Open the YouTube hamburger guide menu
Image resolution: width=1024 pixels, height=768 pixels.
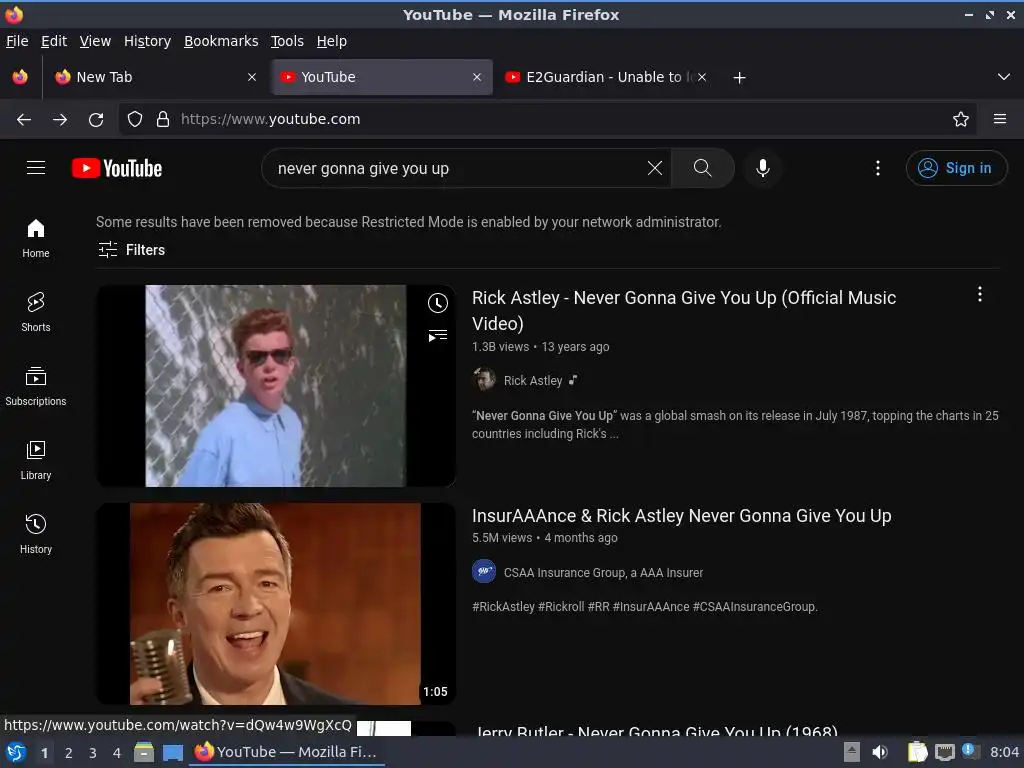coord(36,168)
